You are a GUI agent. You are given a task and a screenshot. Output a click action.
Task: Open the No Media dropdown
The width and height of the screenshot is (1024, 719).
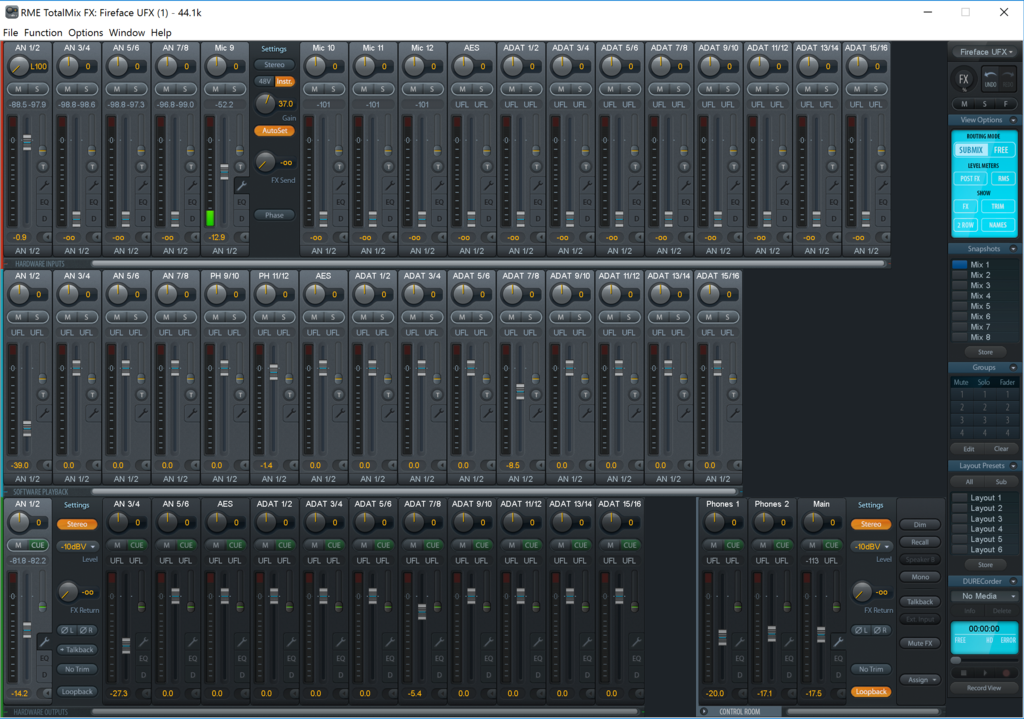[985, 596]
